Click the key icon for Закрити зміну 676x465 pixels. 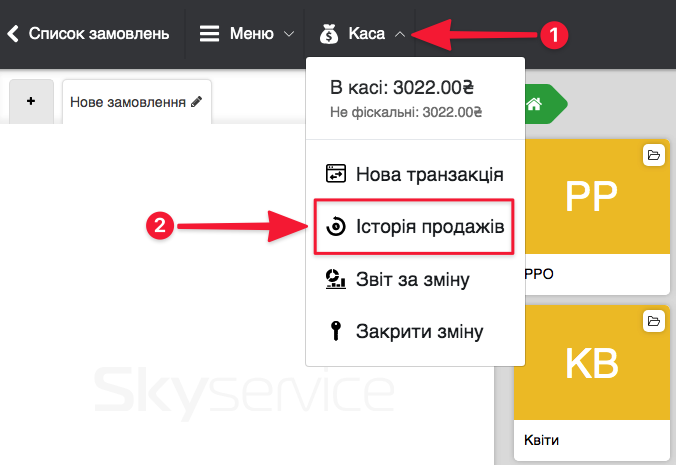[x=336, y=332]
